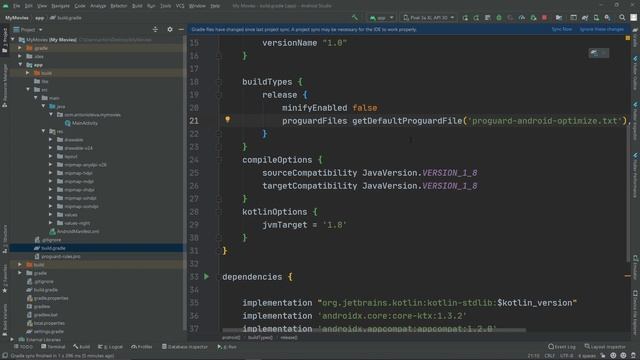Click MyMovies breadcrumb in navigation bar
The height and width of the screenshot is (360, 640).
[17, 18]
